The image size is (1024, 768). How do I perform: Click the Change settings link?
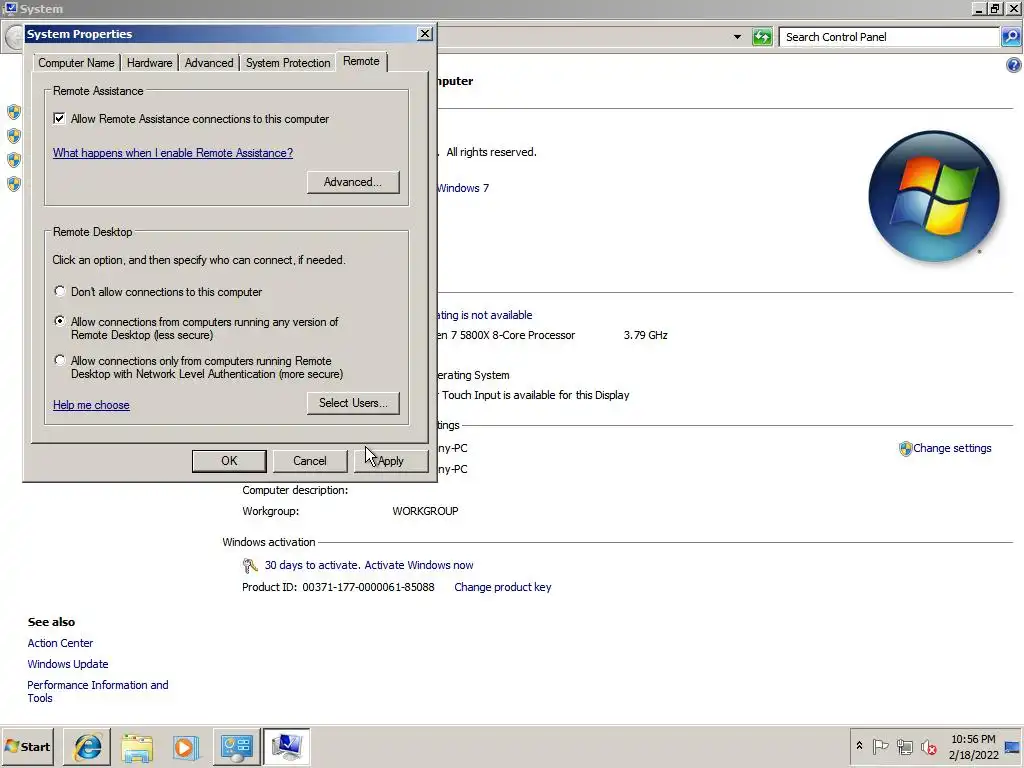click(952, 449)
